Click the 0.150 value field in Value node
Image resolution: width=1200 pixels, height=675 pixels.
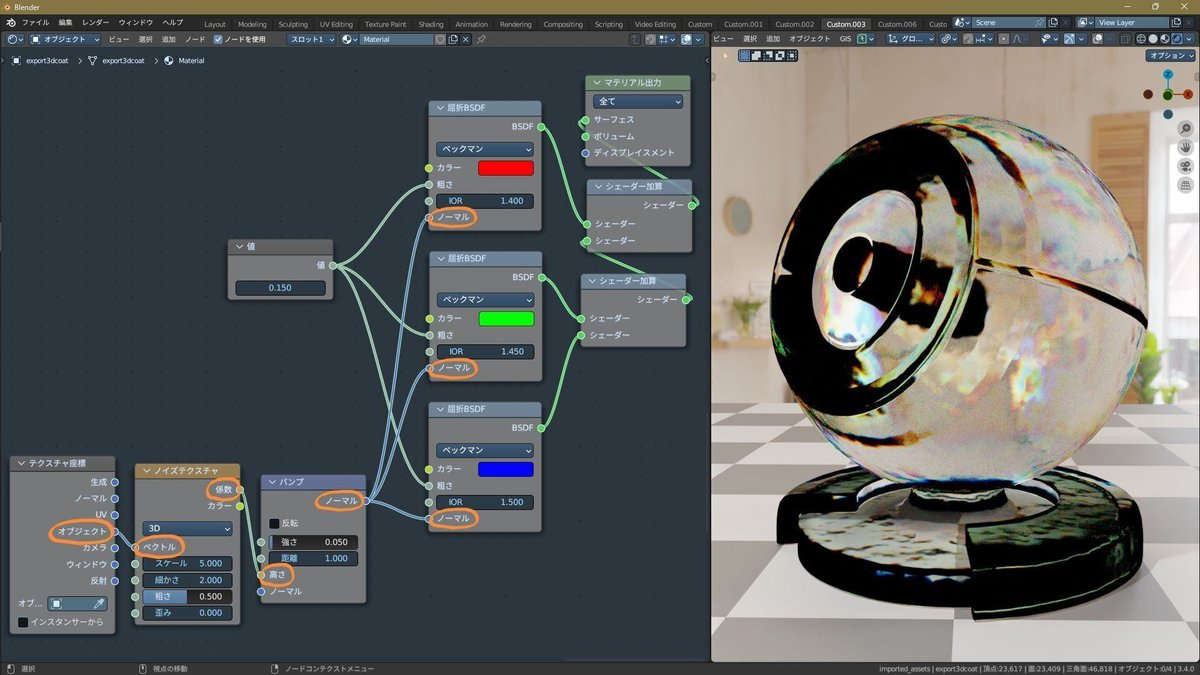click(280, 288)
